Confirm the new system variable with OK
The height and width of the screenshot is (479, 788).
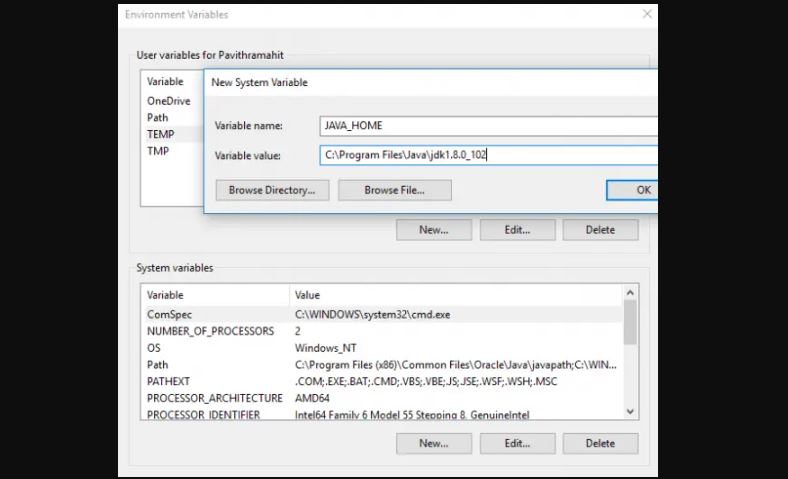(632, 190)
